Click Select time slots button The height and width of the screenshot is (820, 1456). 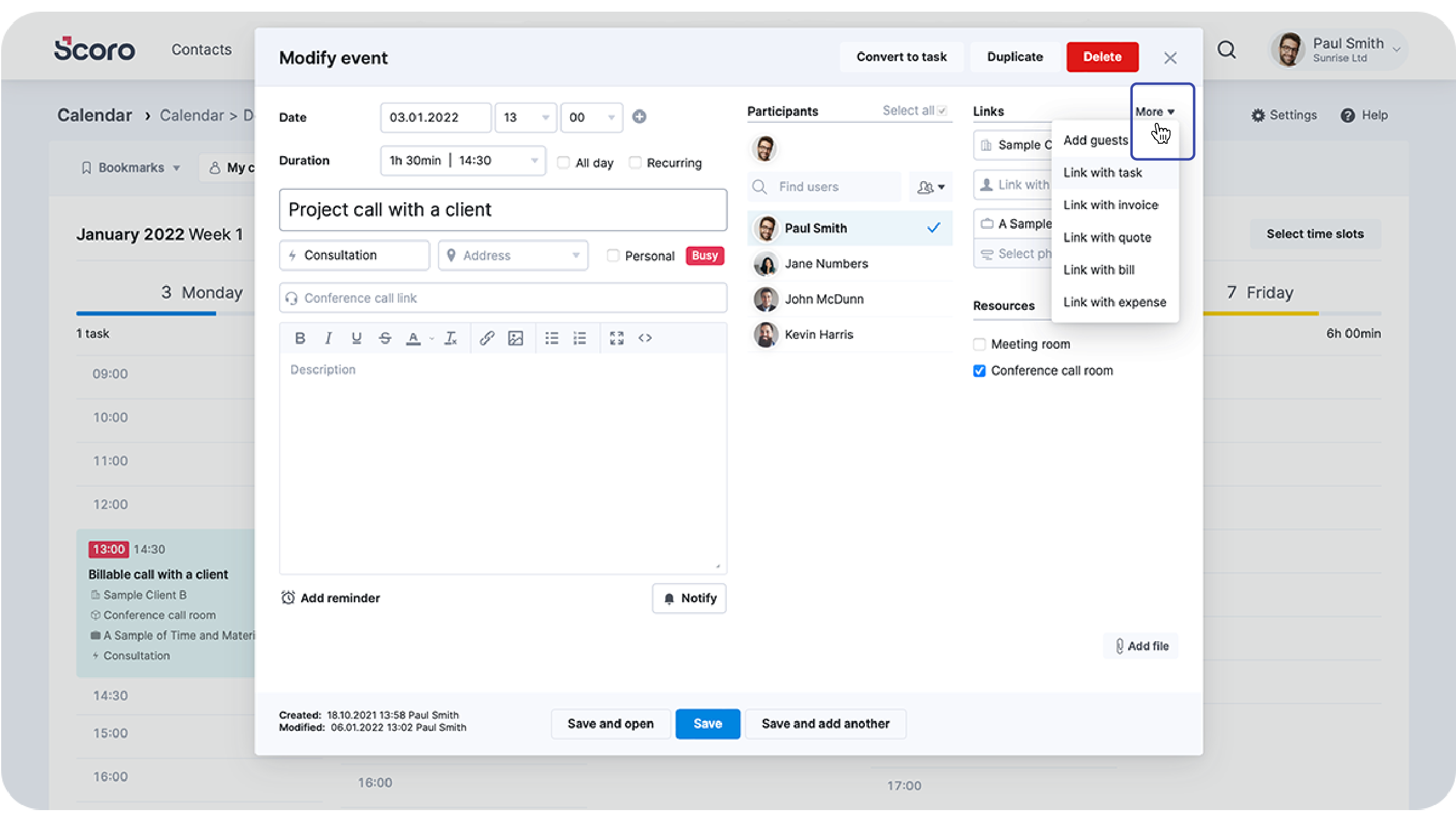(x=1315, y=234)
